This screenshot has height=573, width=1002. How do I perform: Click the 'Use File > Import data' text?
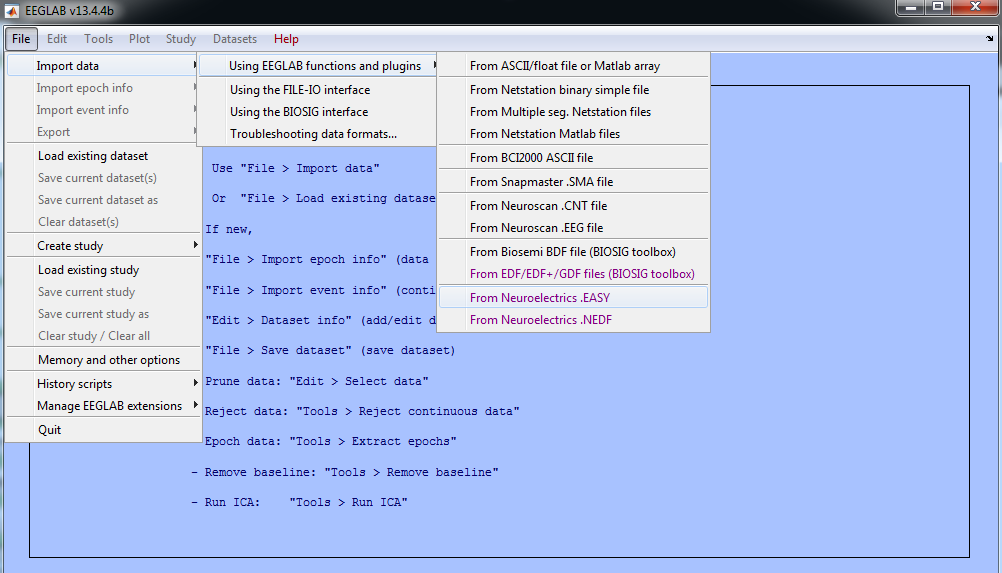pos(295,169)
